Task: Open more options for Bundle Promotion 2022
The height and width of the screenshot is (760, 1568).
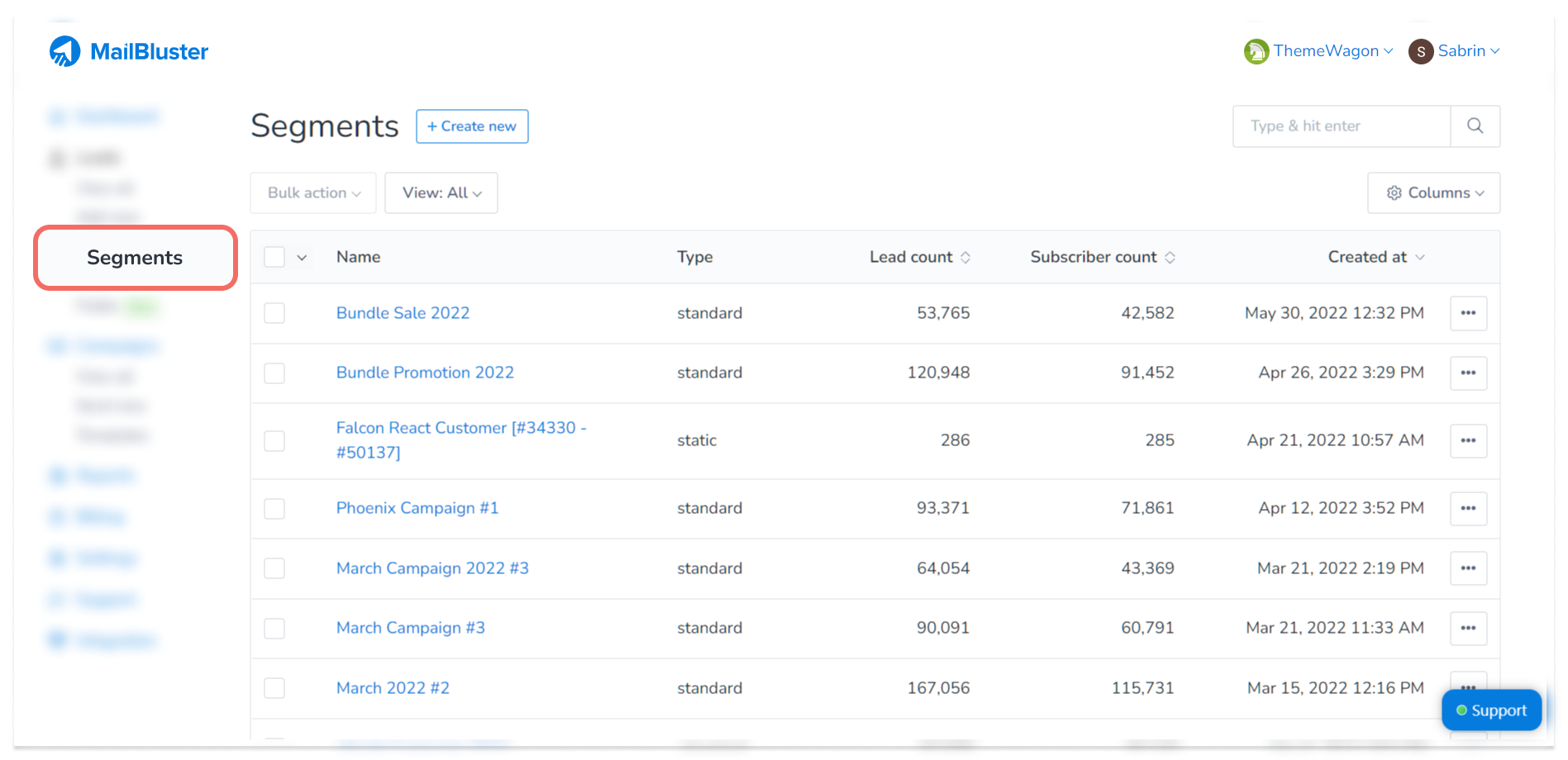Action: click(x=1468, y=373)
